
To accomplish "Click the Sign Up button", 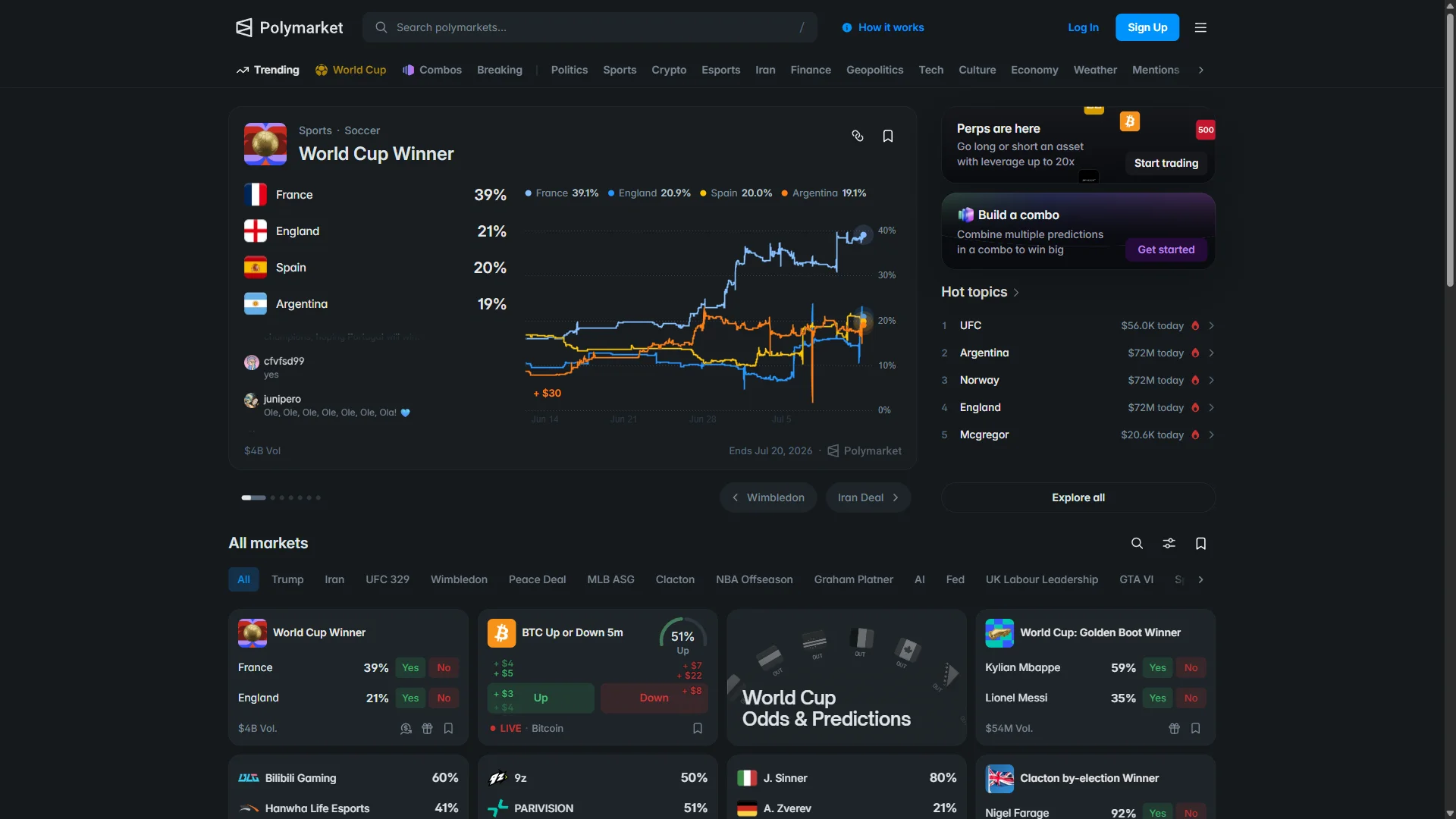I will [x=1147, y=27].
